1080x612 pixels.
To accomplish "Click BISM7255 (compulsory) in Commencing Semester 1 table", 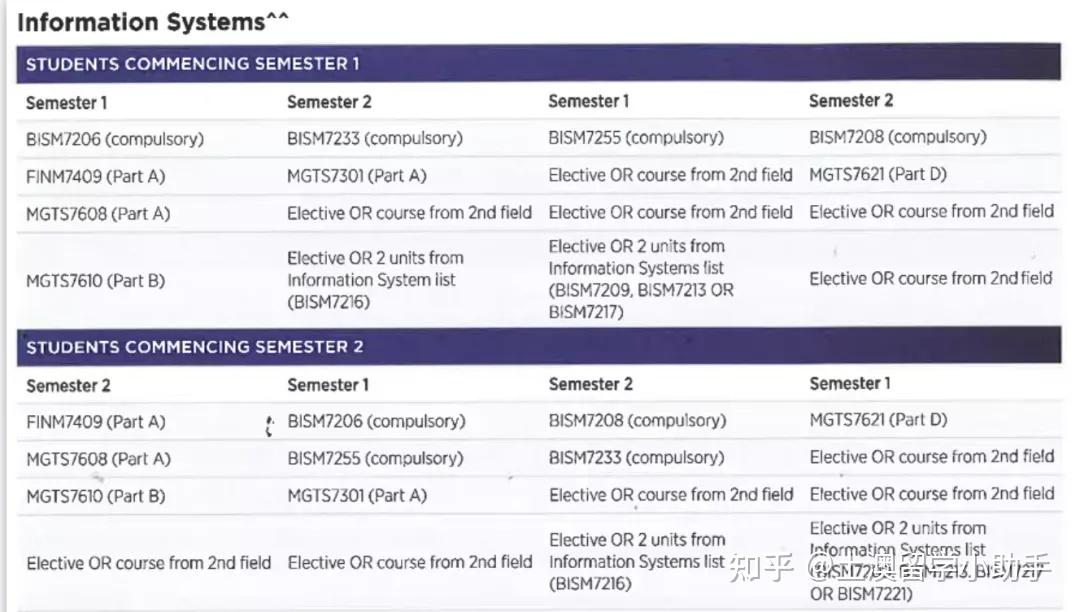I will [636, 138].
